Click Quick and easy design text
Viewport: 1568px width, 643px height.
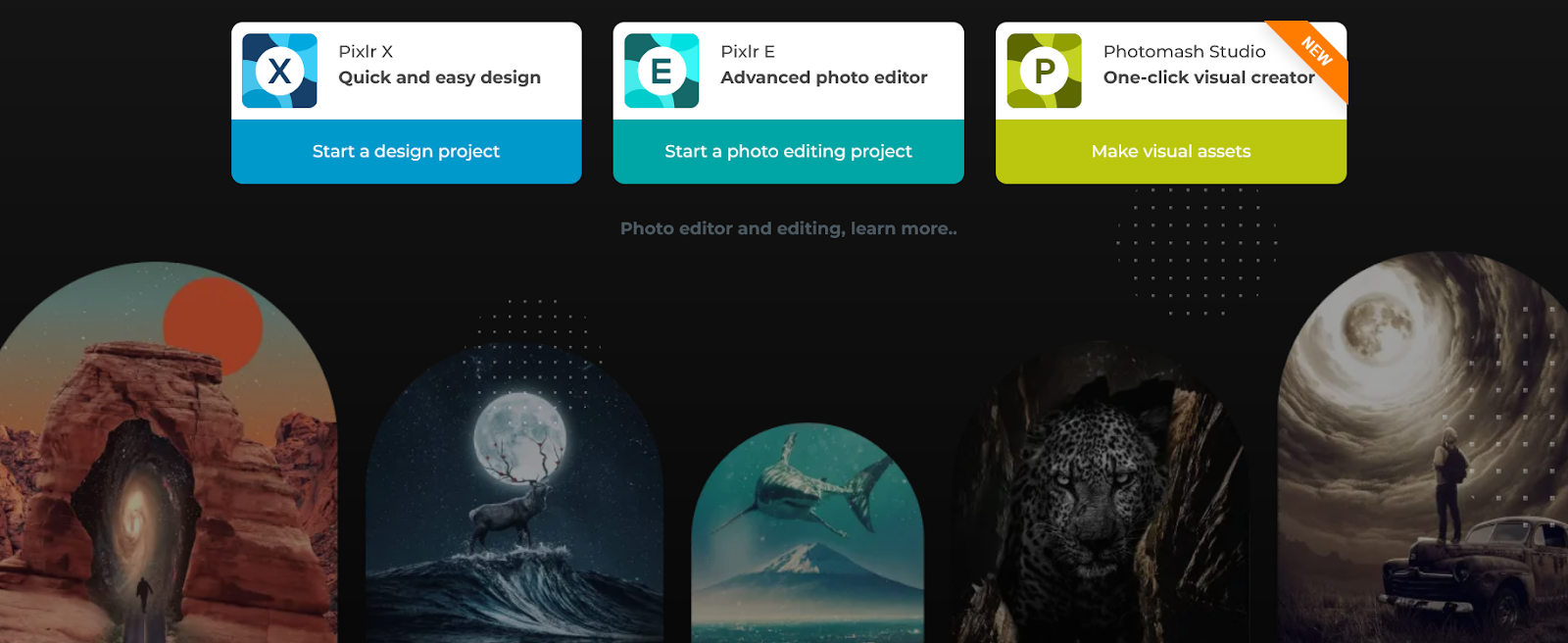coord(440,77)
